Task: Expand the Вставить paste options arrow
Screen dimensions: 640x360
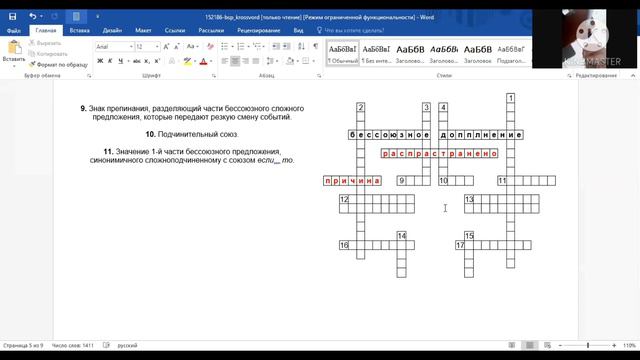Action: point(14,66)
